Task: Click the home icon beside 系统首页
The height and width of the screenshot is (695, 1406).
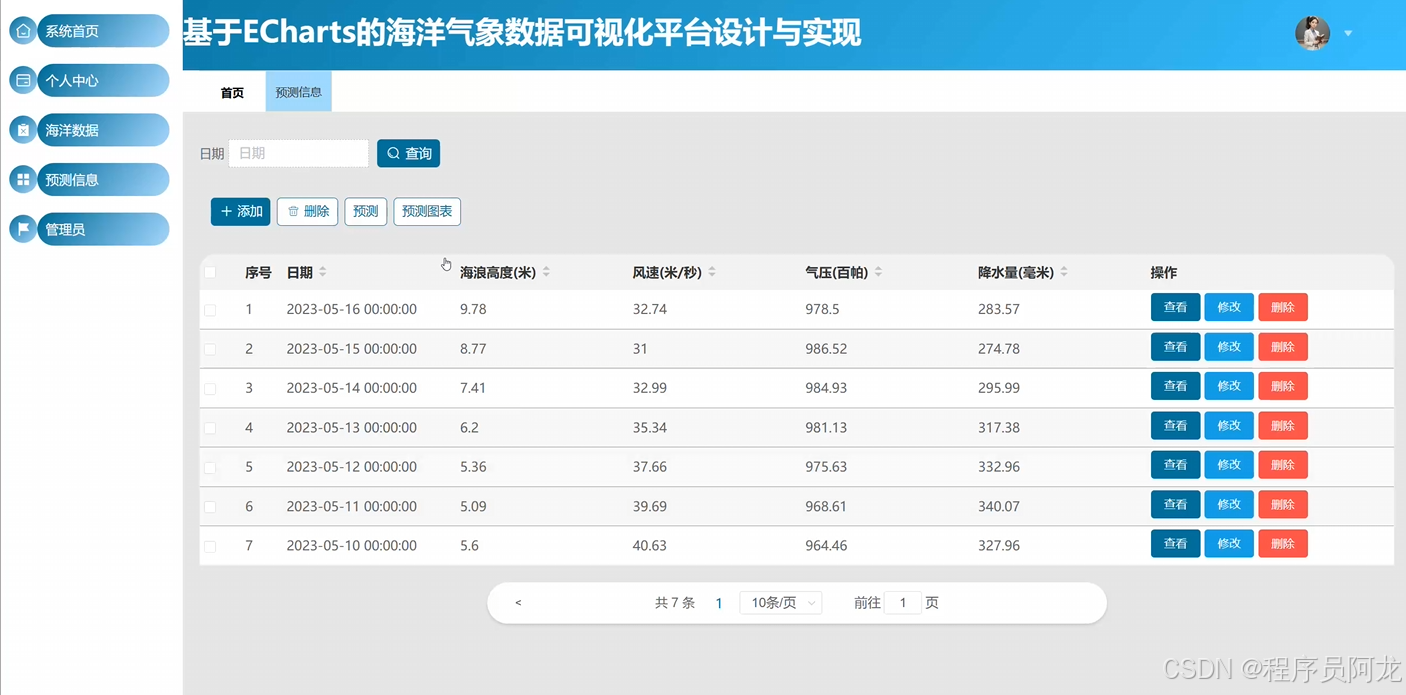Action: tap(23, 31)
